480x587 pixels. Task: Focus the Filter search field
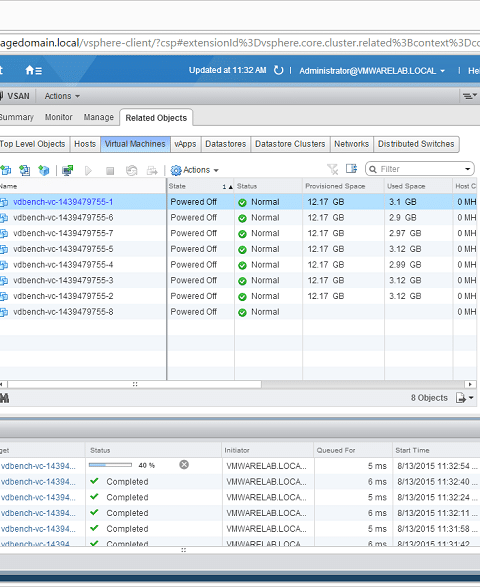click(x=420, y=169)
